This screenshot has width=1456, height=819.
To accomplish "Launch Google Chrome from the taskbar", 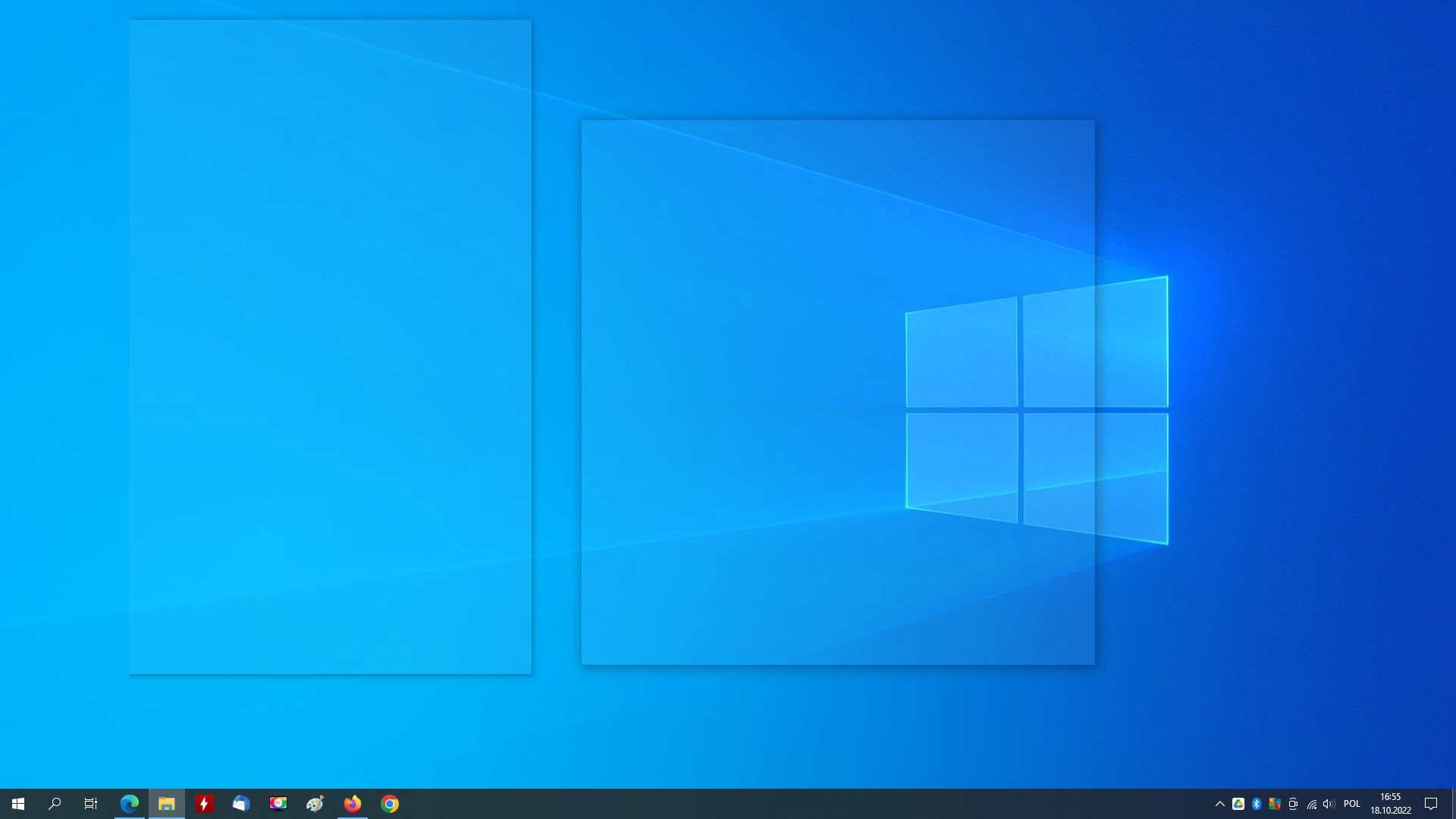I will tap(390, 804).
